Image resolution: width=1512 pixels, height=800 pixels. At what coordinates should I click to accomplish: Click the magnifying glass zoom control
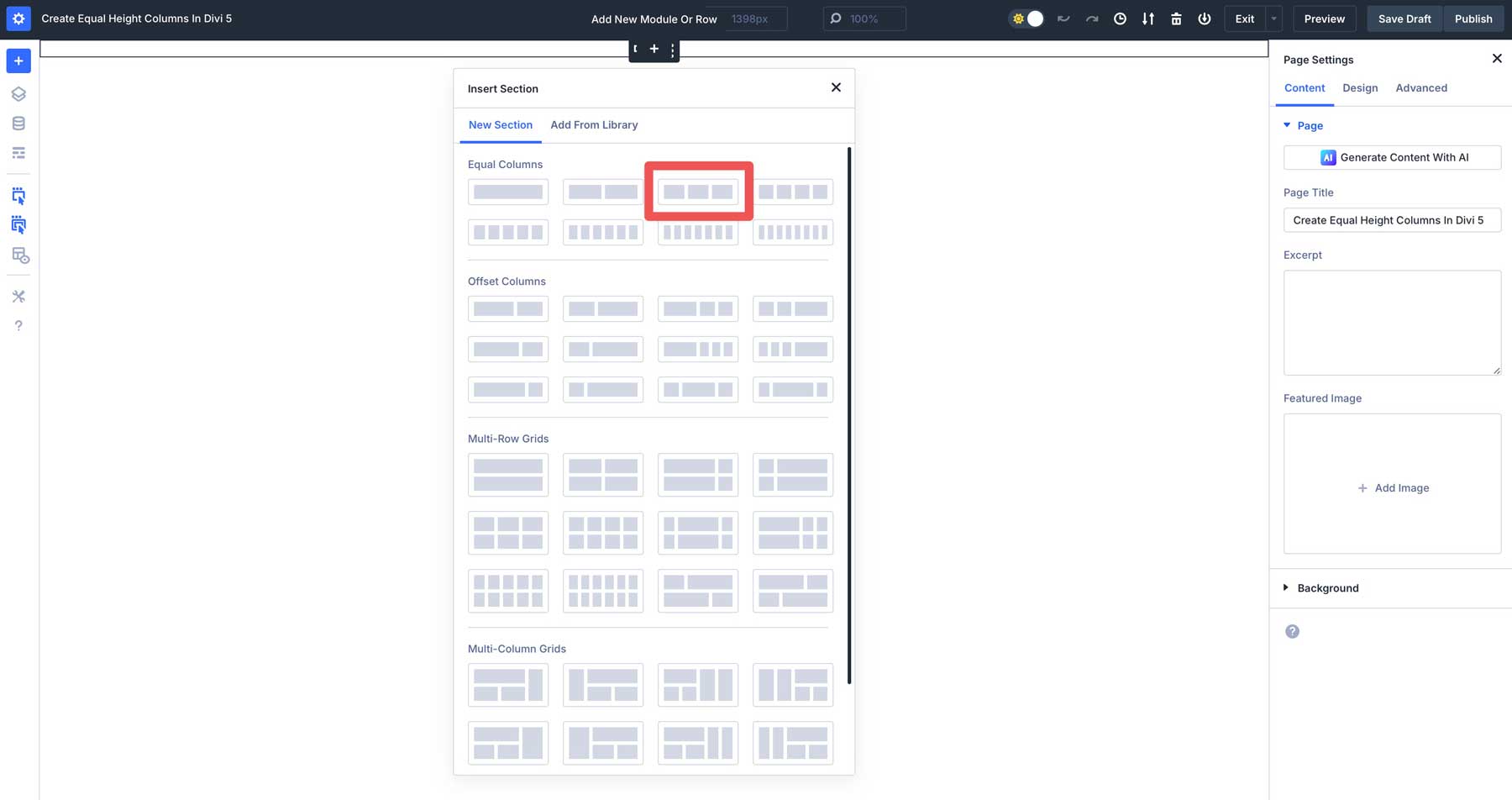[835, 18]
